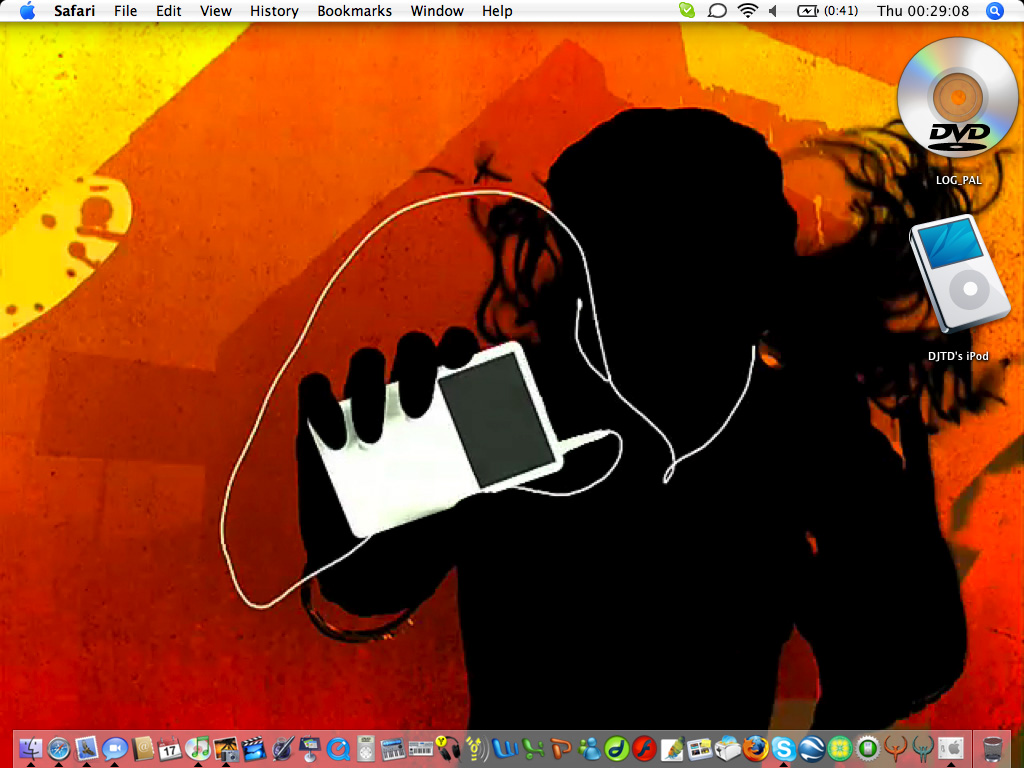This screenshot has width=1024, height=768.
Task: Open the Bookmarks menu
Action: (x=355, y=11)
